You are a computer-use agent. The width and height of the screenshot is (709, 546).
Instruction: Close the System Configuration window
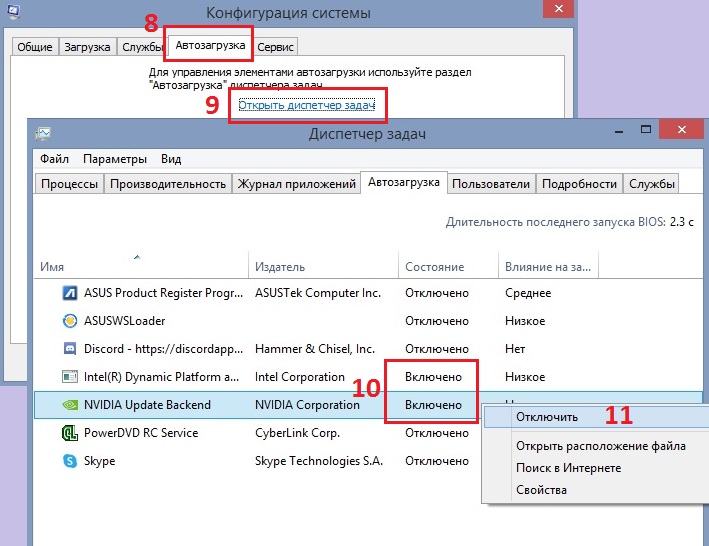(558, 9)
